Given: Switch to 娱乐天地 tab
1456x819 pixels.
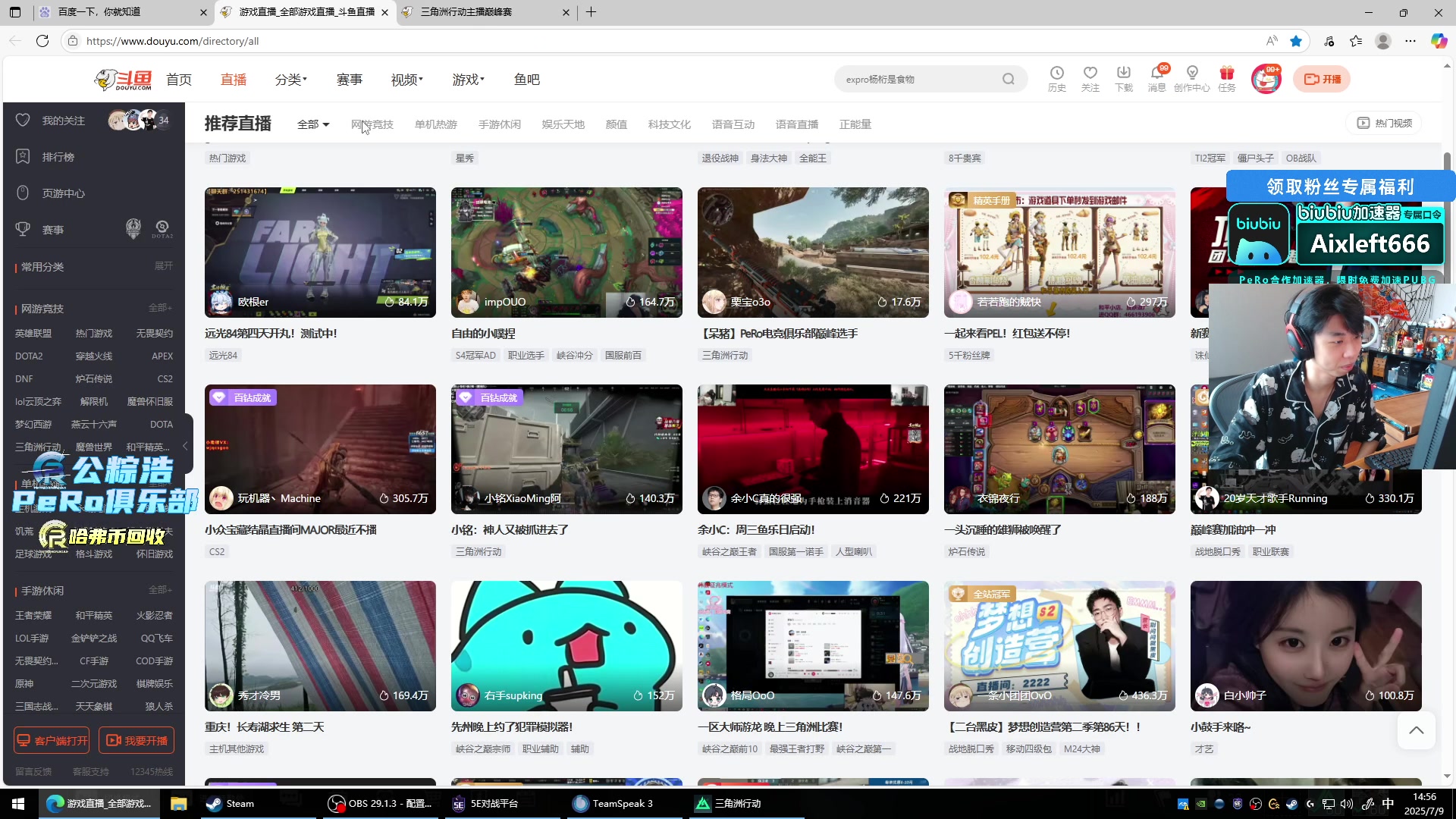Looking at the screenshot, I should pyautogui.click(x=563, y=124).
